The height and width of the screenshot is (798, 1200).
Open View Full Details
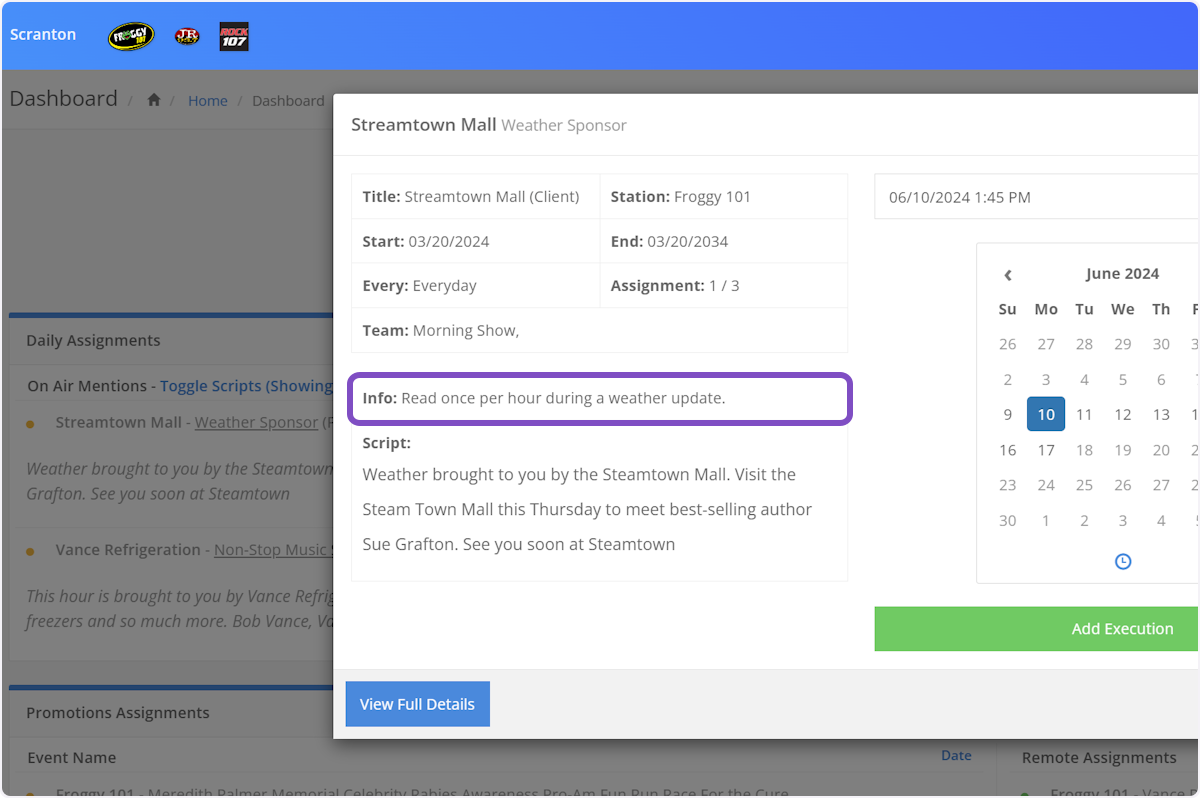[x=417, y=704]
